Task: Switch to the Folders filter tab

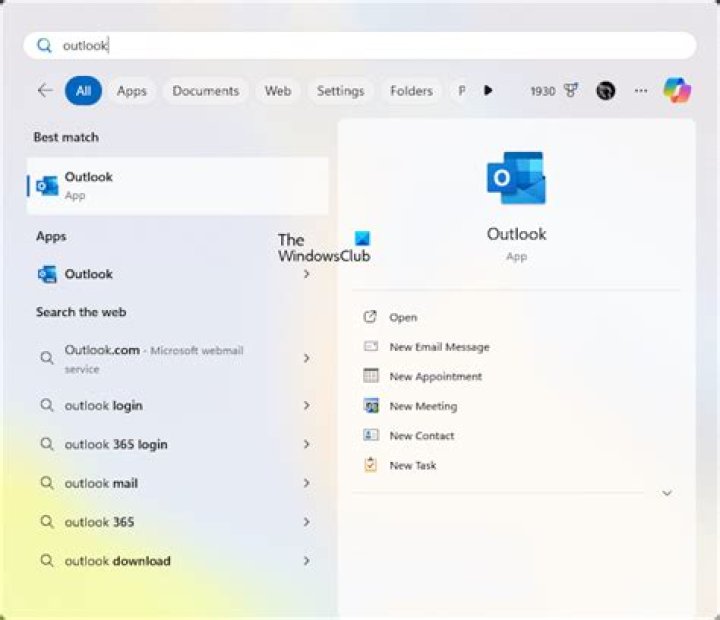Action: (x=411, y=91)
